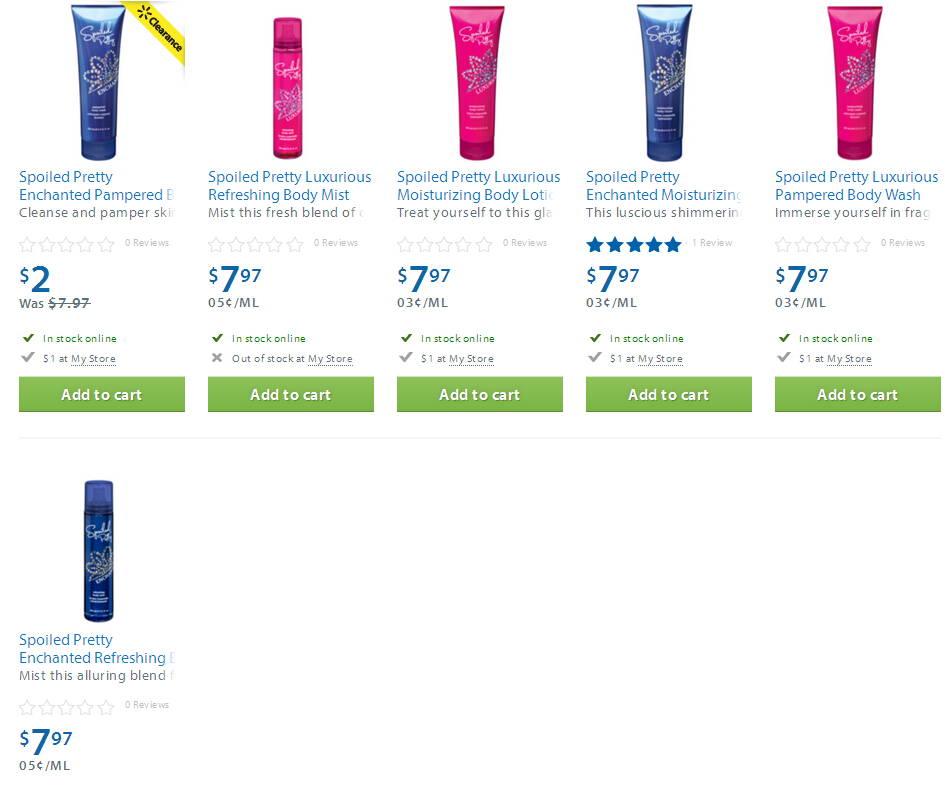
Task: Click five-star rating of Enchanted Moisturizing product
Action: (x=634, y=244)
